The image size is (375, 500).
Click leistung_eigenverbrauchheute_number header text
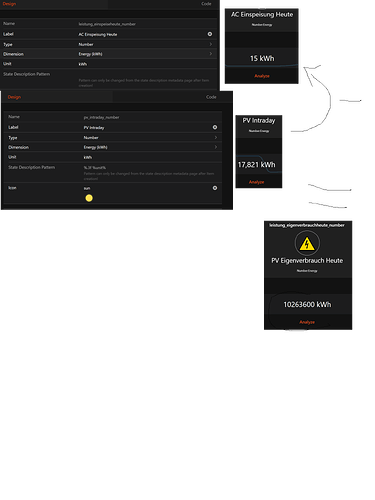[307, 225]
